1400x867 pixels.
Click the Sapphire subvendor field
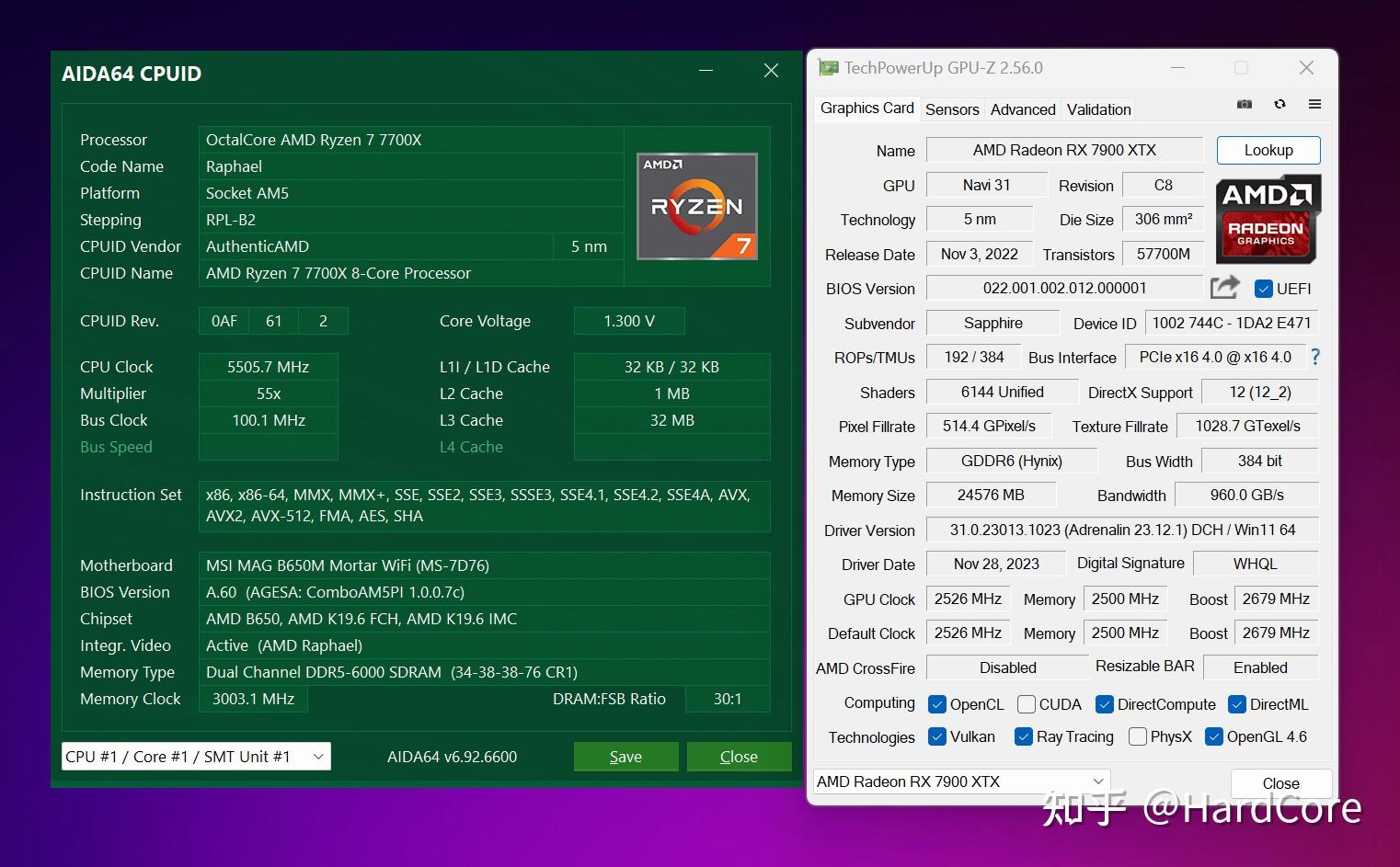coord(993,323)
